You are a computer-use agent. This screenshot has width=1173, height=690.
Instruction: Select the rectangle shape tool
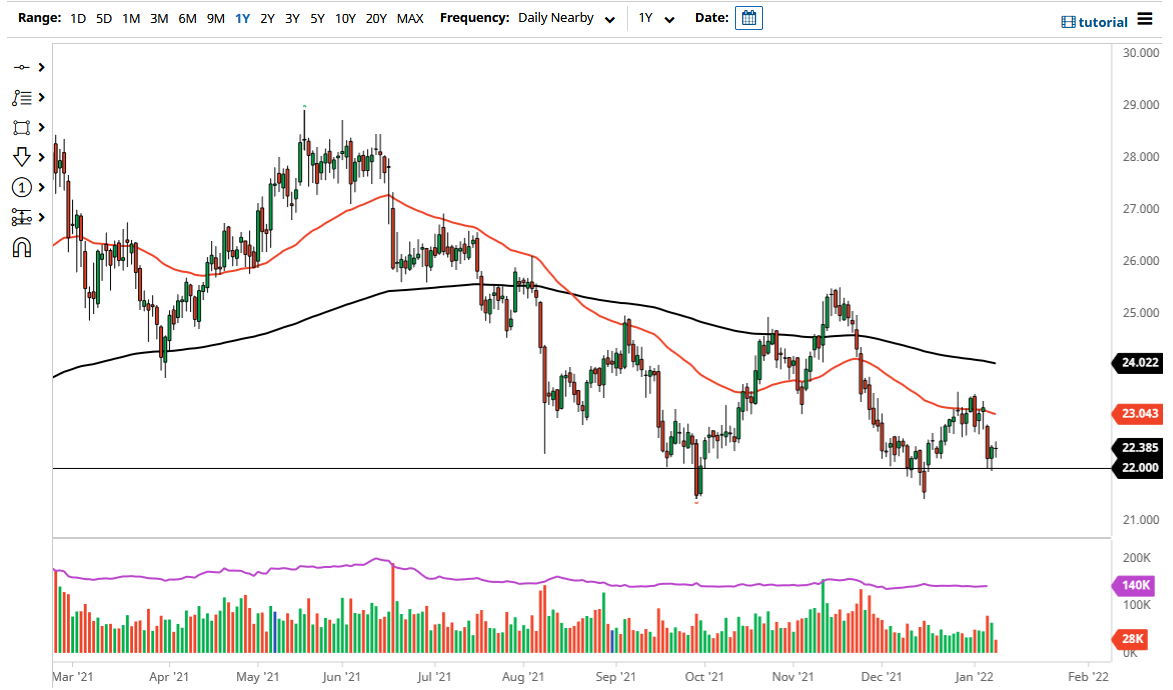click(x=20, y=127)
